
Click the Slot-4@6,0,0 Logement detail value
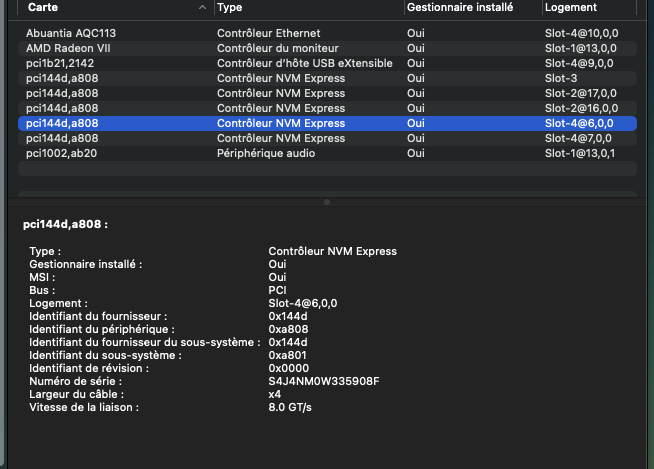pos(304,303)
